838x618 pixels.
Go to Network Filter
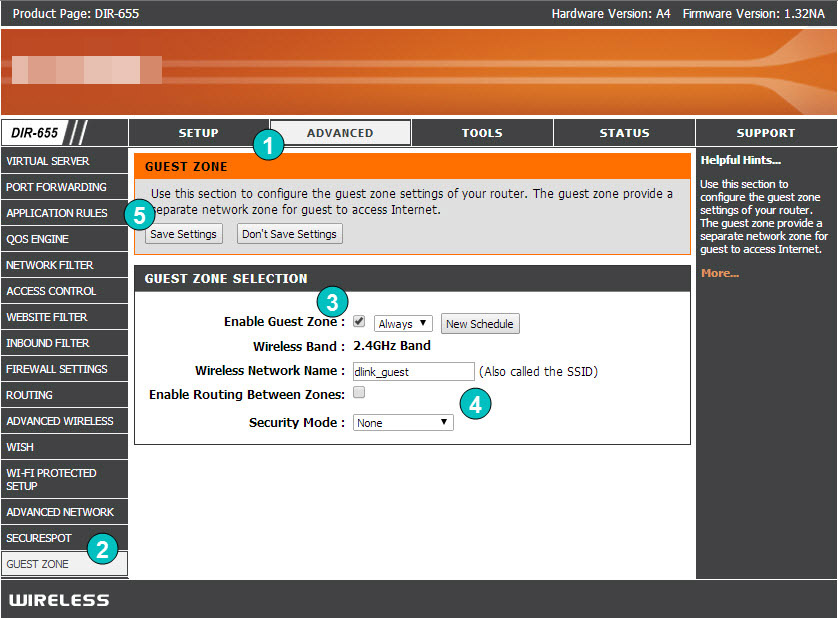coord(64,265)
